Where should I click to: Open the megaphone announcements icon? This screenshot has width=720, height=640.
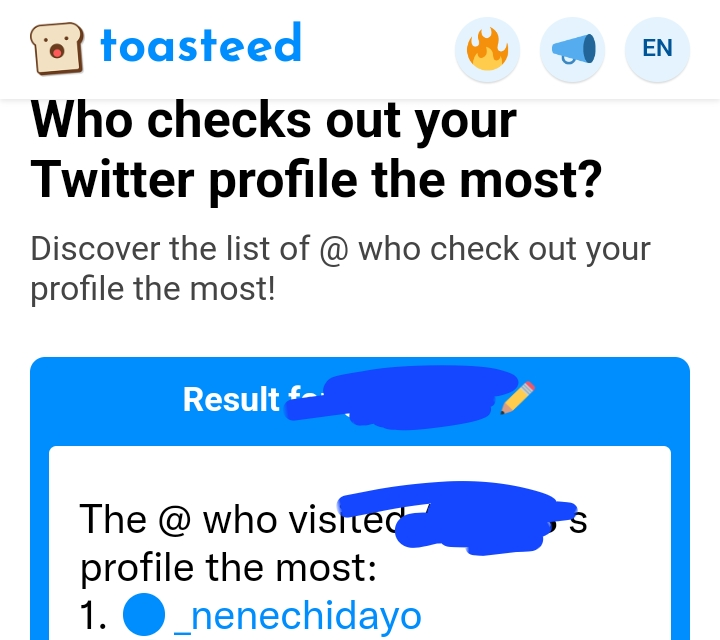coord(572,50)
